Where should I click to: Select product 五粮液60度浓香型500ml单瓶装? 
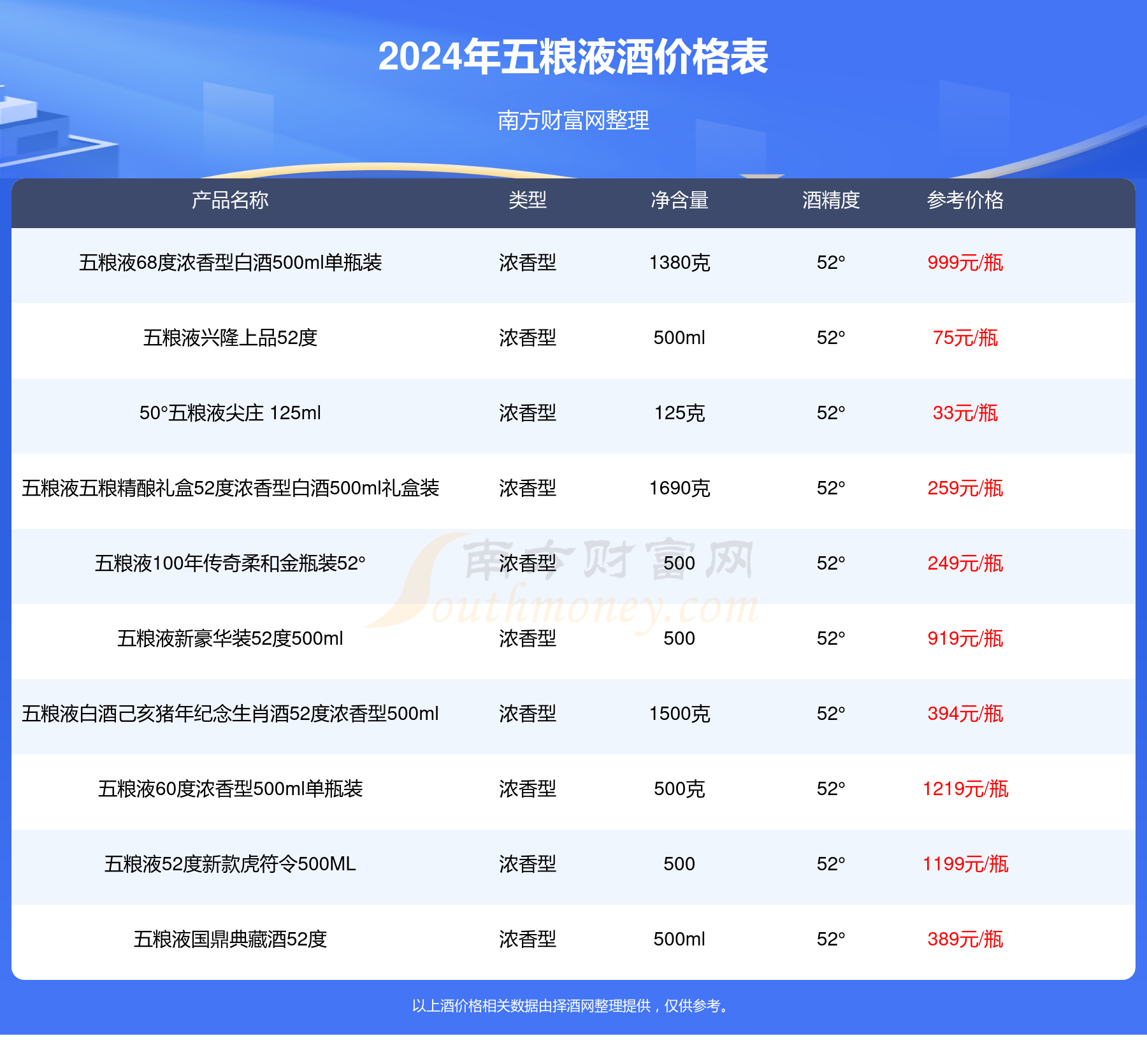click(x=230, y=789)
